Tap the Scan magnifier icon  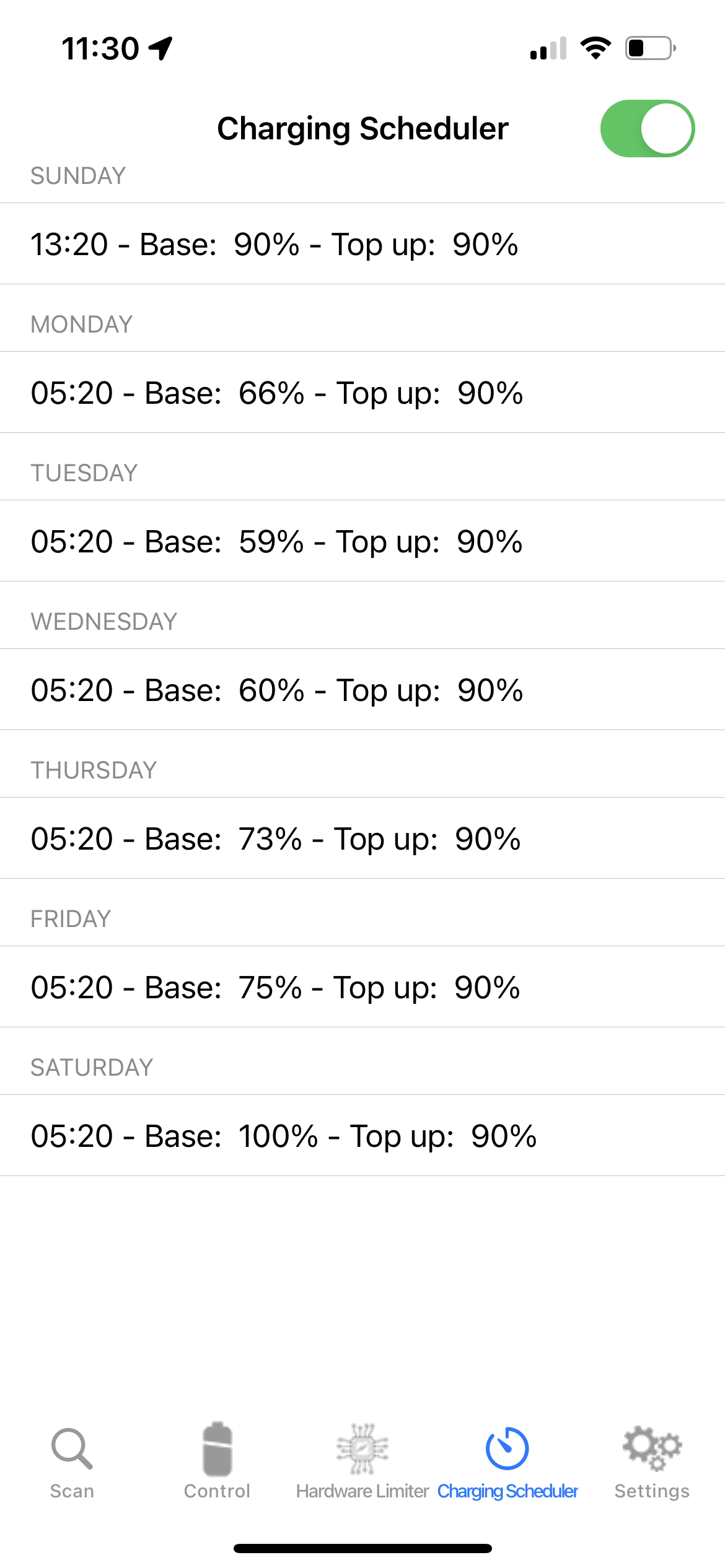pyautogui.click(x=72, y=1448)
